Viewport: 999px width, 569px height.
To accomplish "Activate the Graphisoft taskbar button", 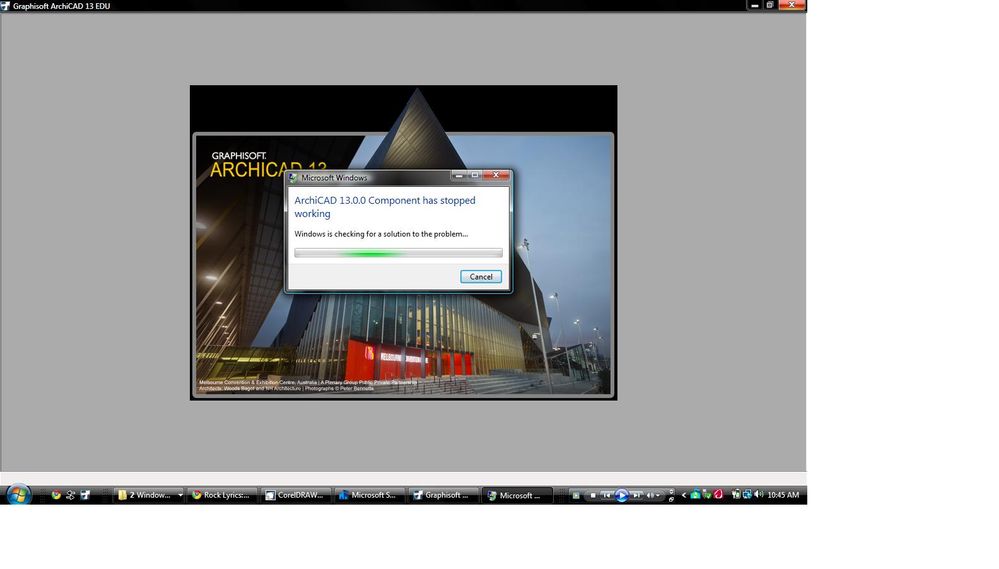I will pyautogui.click(x=442, y=495).
